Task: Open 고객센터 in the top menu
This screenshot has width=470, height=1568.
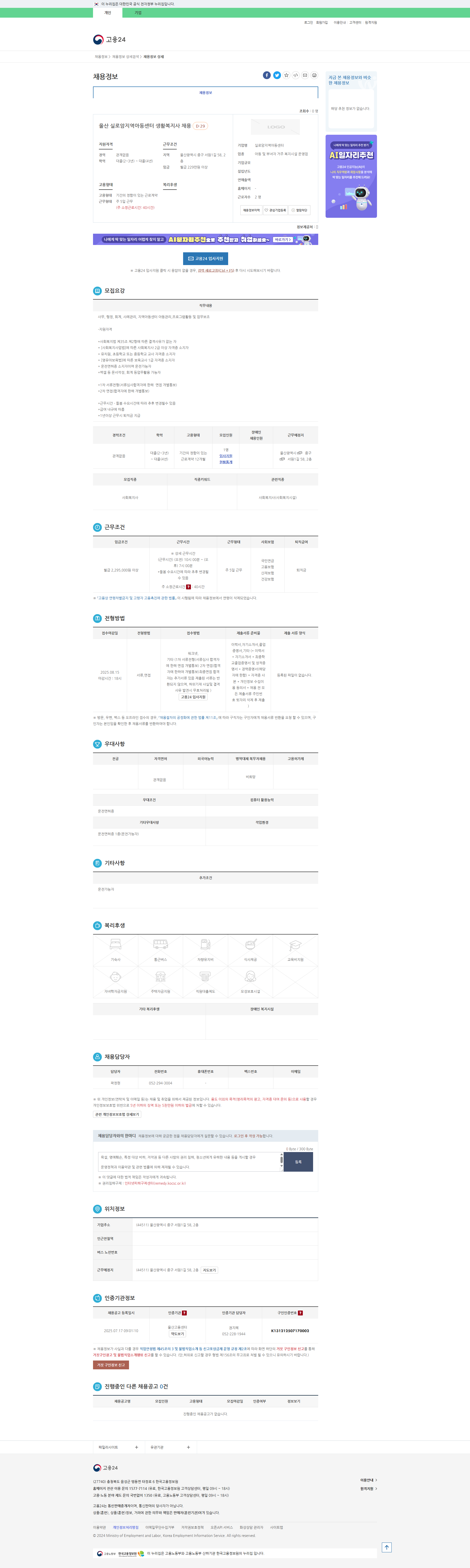Action: pos(355,23)
